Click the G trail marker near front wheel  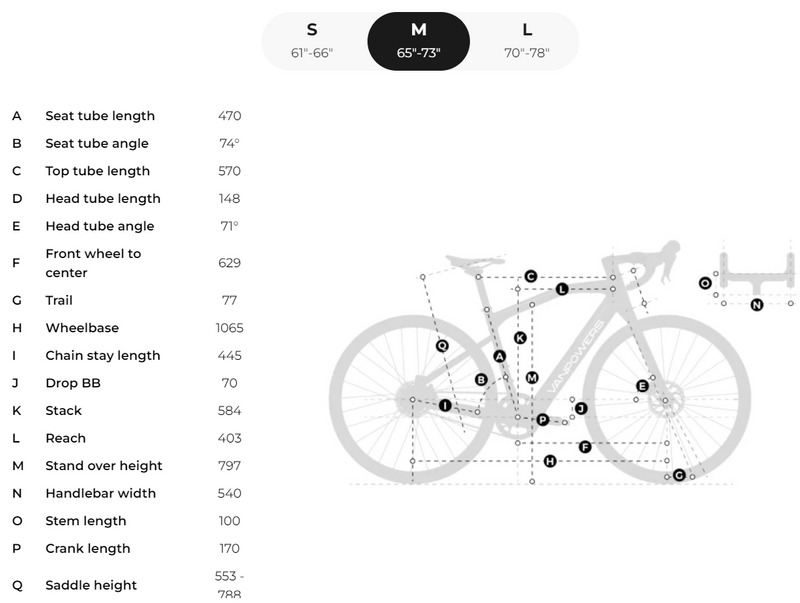pos(679,475)
